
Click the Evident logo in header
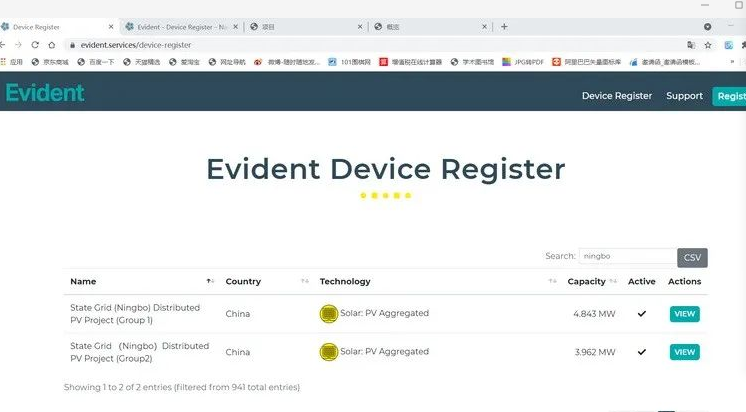point(45,94)
